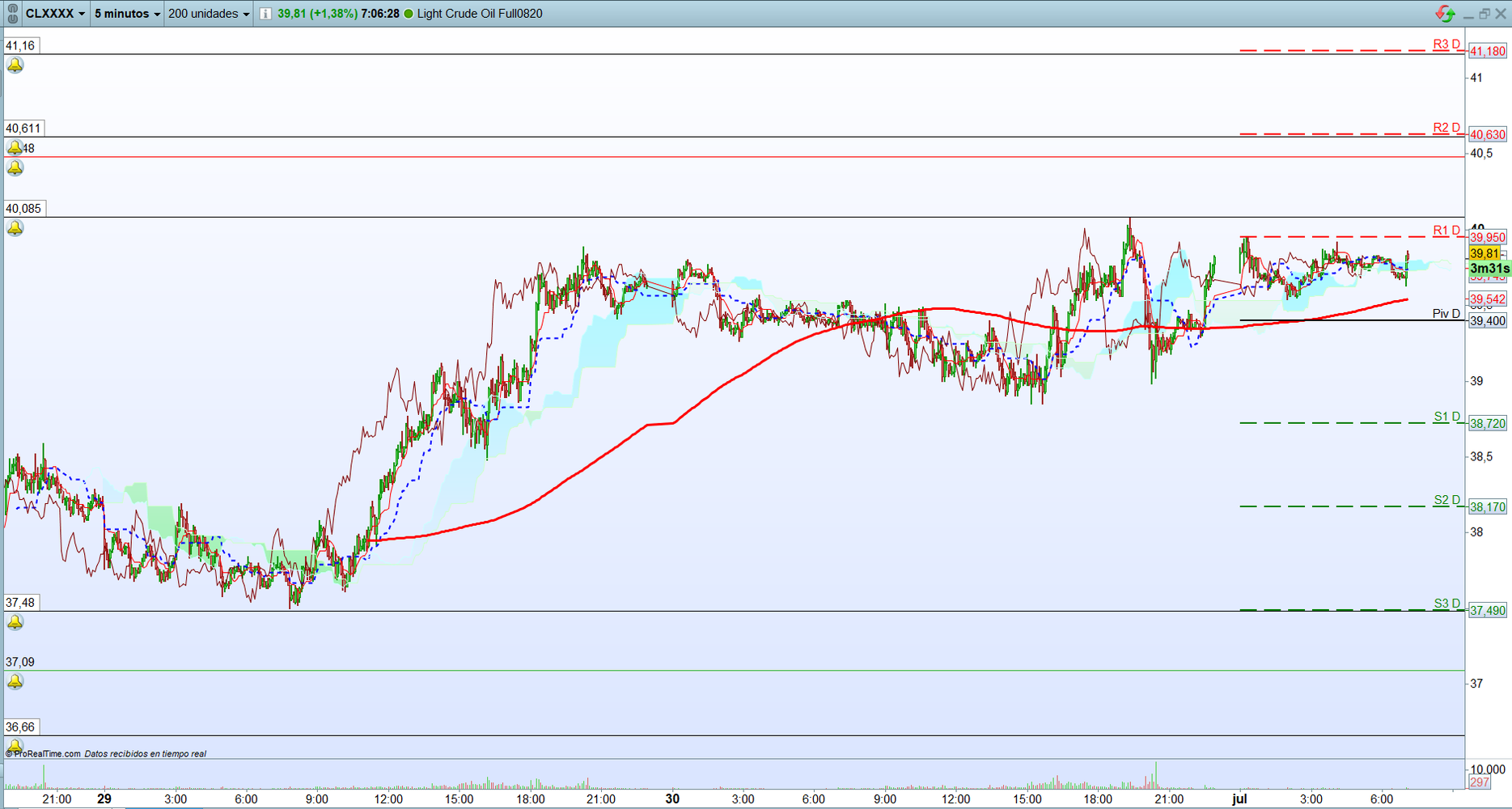This screenshot has height=809, width=1512.
Task: Click the 38,720 price axis tag
Action: [1488, 423]
